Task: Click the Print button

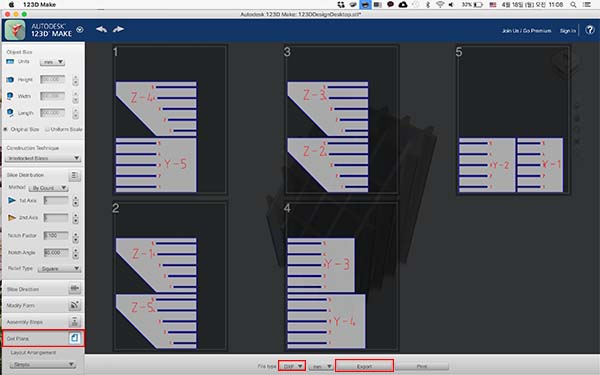Action: pyautogui.click(x=422, y=366)
